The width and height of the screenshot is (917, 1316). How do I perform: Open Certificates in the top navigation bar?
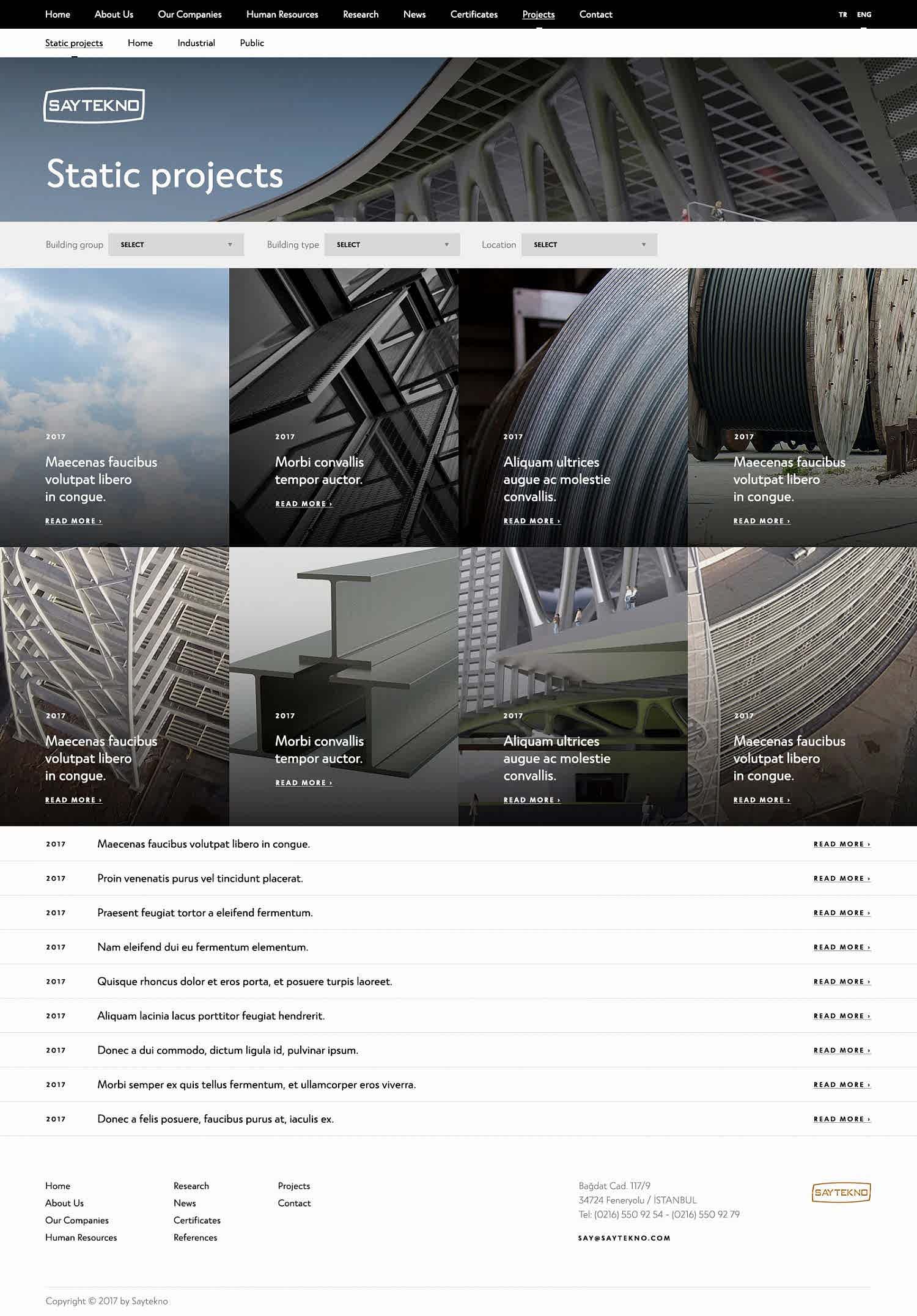click(x=474, y=14)
